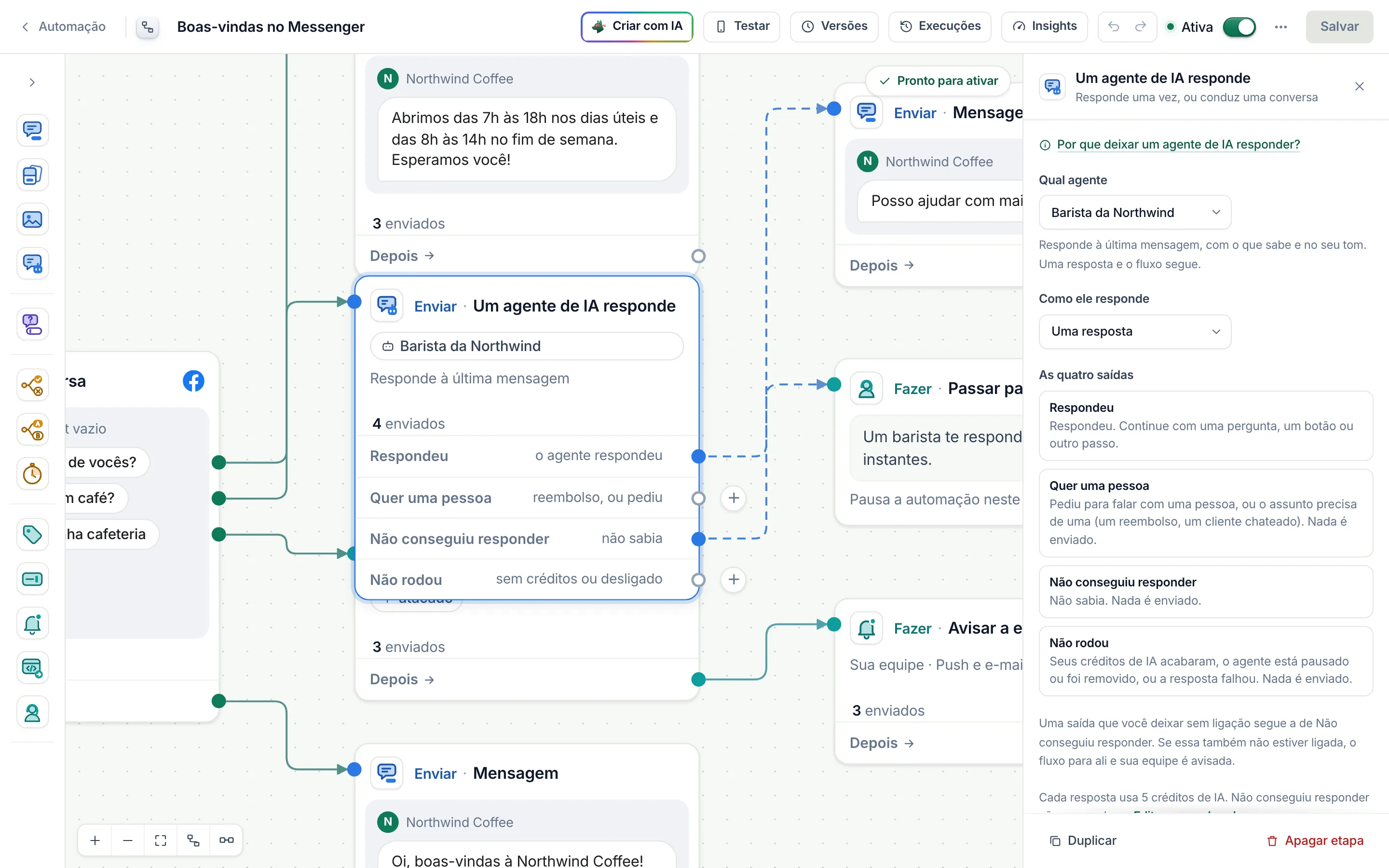Open the 'Por que deixar um agente' link
1389x868 pixels.
(x=1178, y=145)
